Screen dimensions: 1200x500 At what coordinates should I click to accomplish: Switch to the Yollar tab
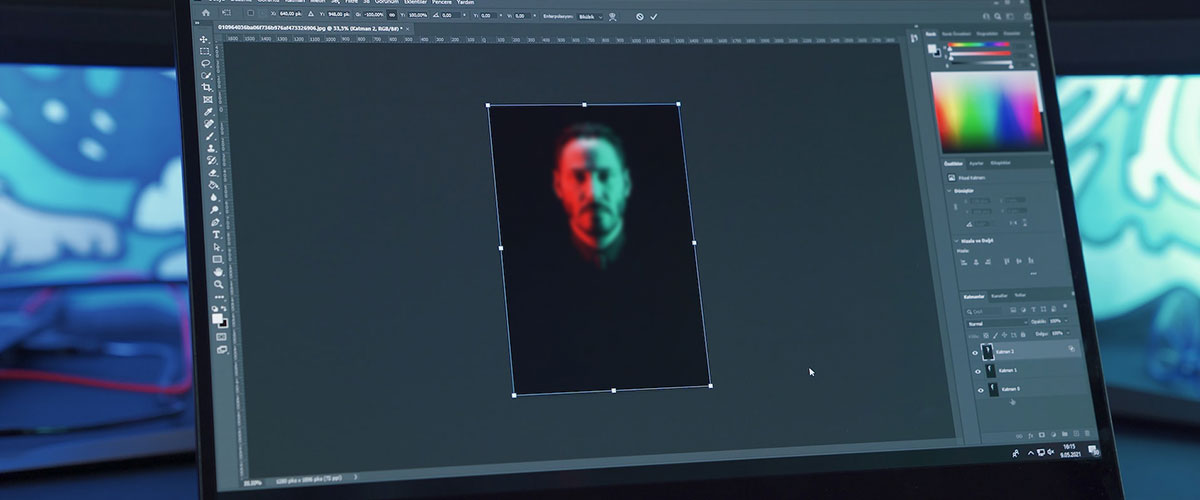(1020, 295)
